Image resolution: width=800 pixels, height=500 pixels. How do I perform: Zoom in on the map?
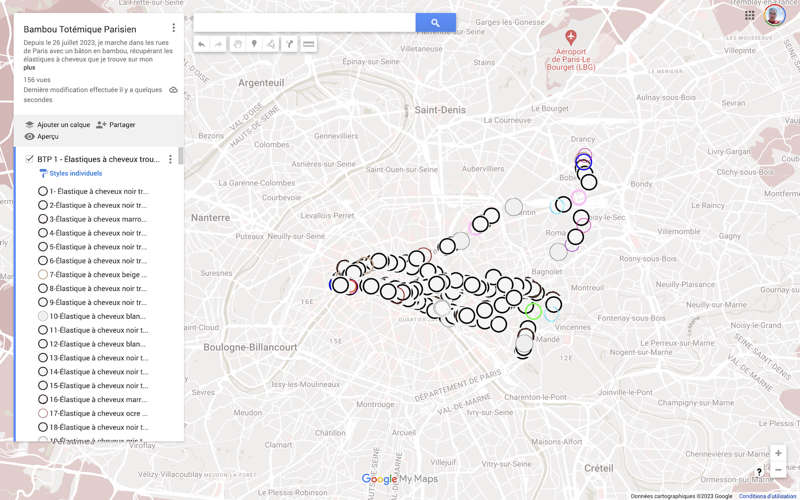point(778,453)
